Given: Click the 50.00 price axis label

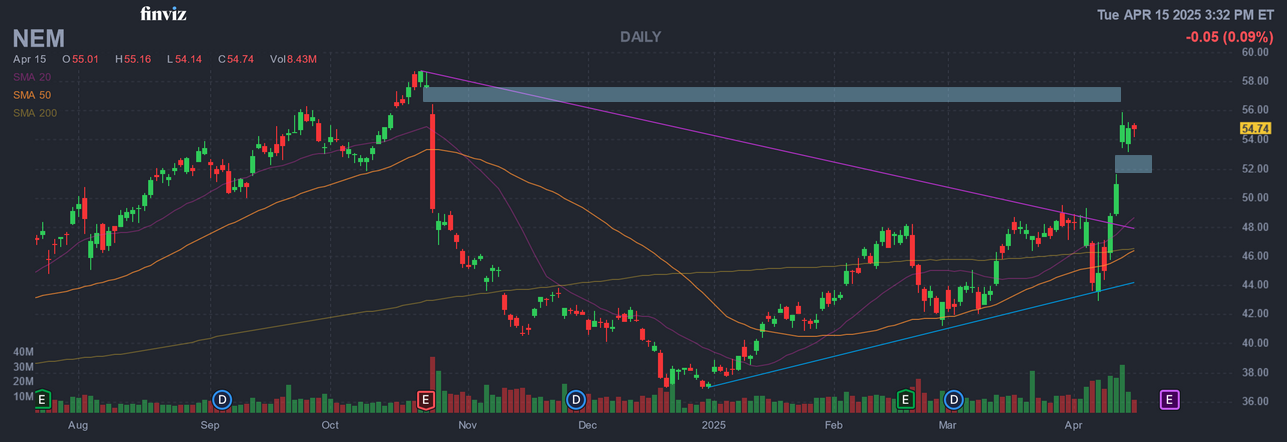Looking at the screenshot, I should pos(1256,198).
